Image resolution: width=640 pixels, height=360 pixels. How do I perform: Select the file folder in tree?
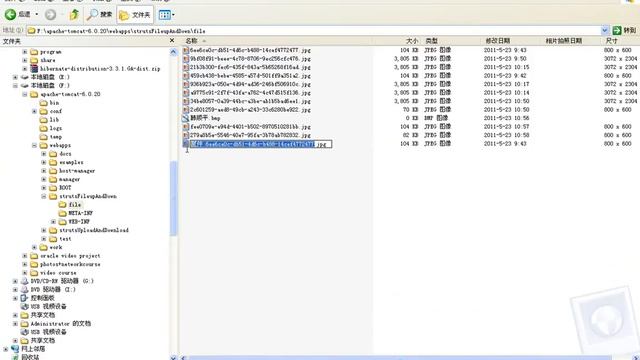70,205
